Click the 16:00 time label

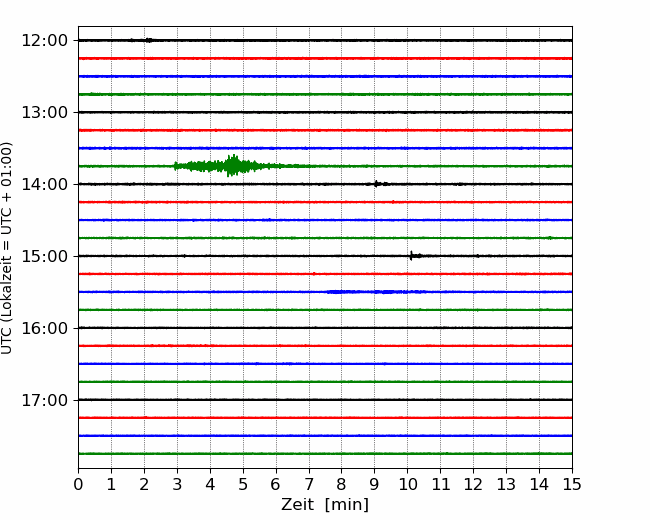44,328
